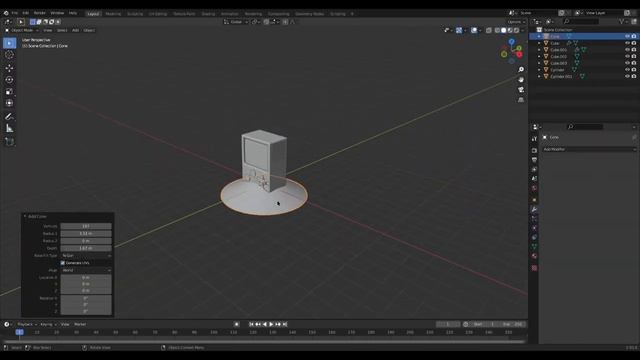This screenshot has height=360, width=640.
Task: Hide the Cone object with eye icon
Action: click(627, 36)
